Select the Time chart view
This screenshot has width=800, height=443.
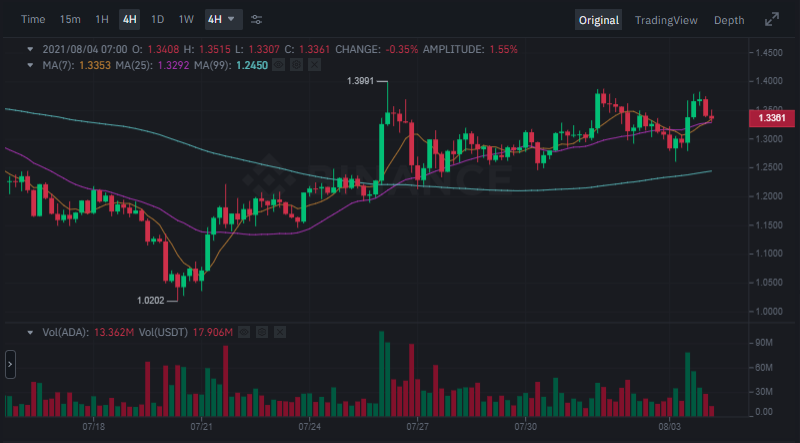click(x=33, y=20)
